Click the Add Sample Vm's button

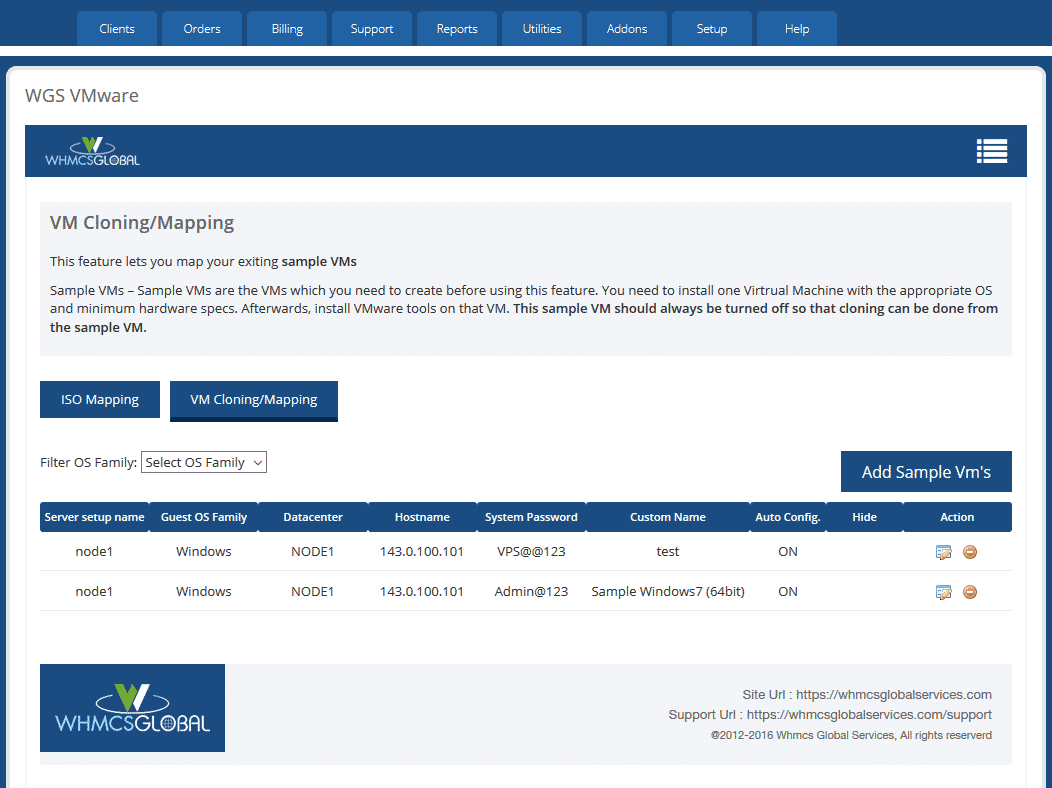(925, 471)
